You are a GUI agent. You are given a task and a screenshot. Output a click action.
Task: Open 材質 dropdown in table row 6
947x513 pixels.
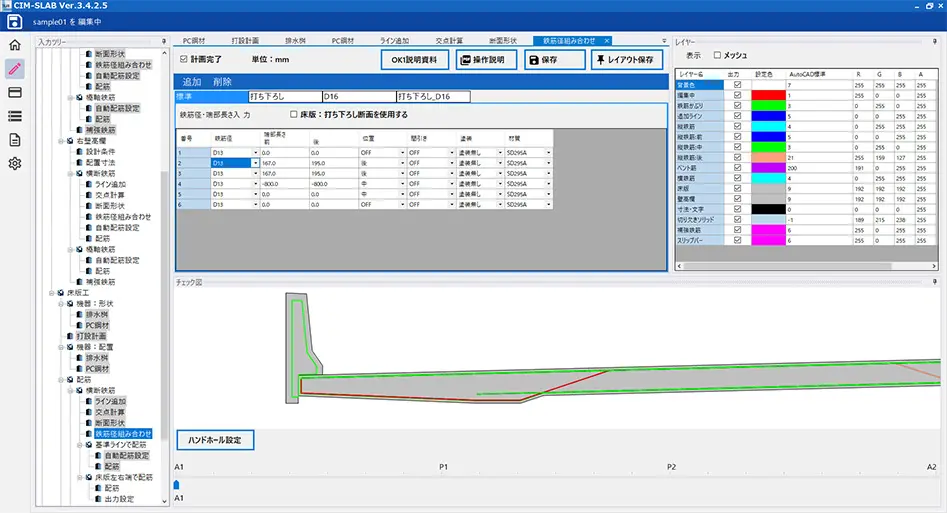[548, 204]
